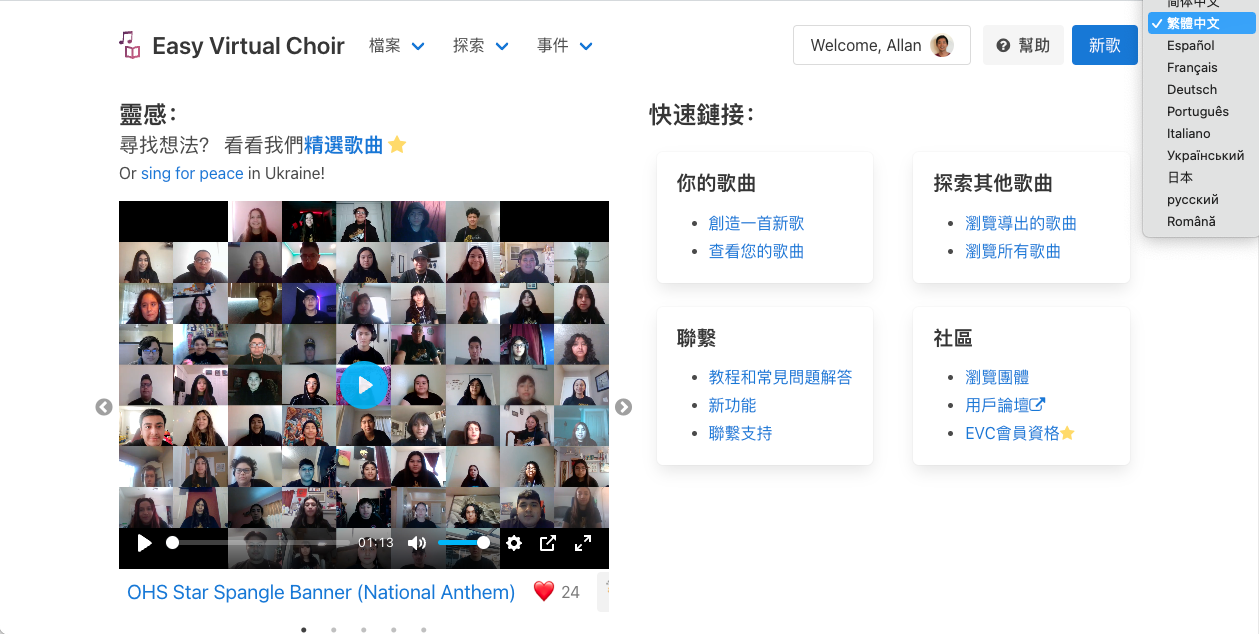
Task: Open the 精選歌曲 link
Action: coord(344,145)
